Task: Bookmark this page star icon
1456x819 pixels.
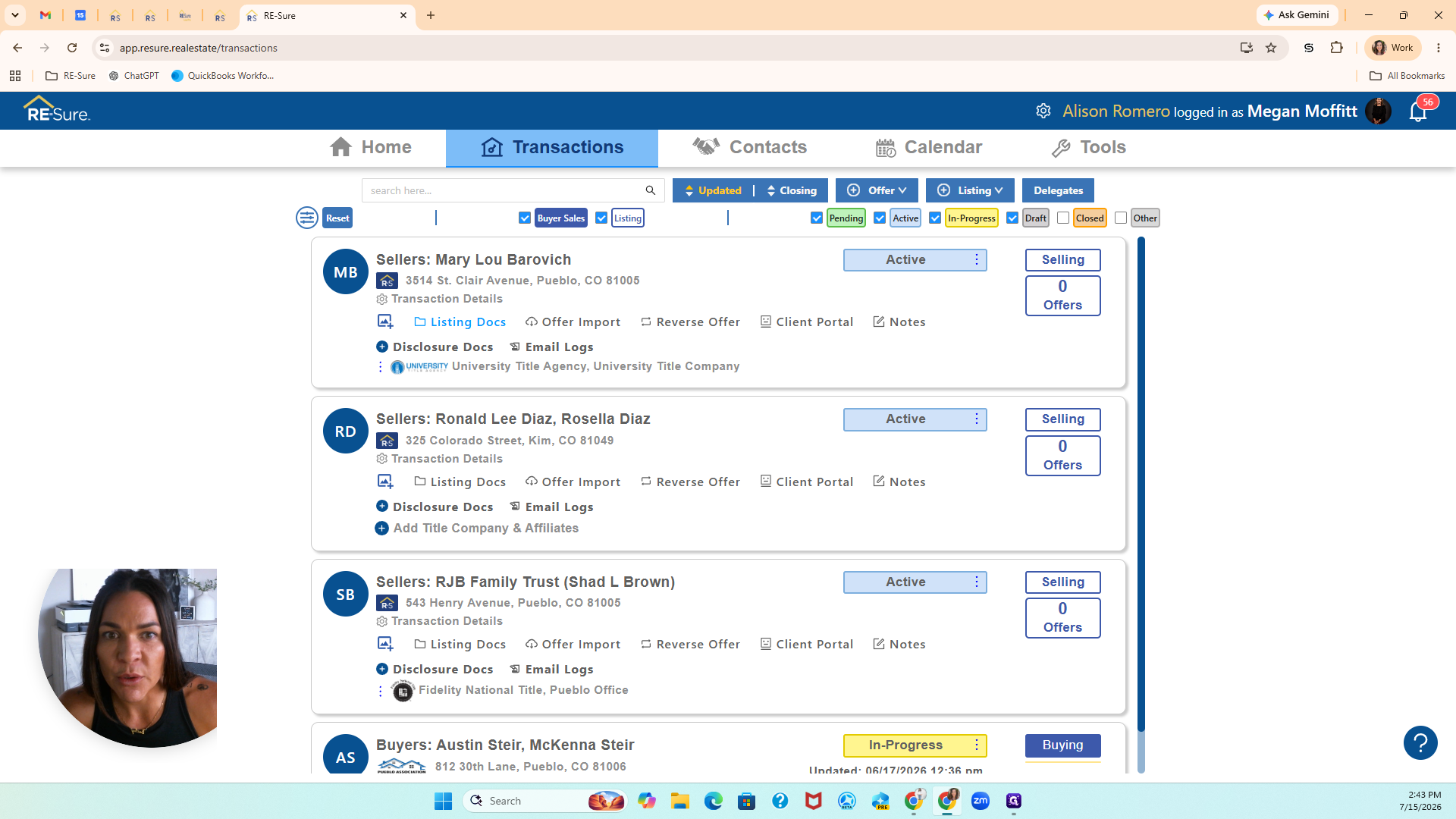Action: click(1271, 48)
